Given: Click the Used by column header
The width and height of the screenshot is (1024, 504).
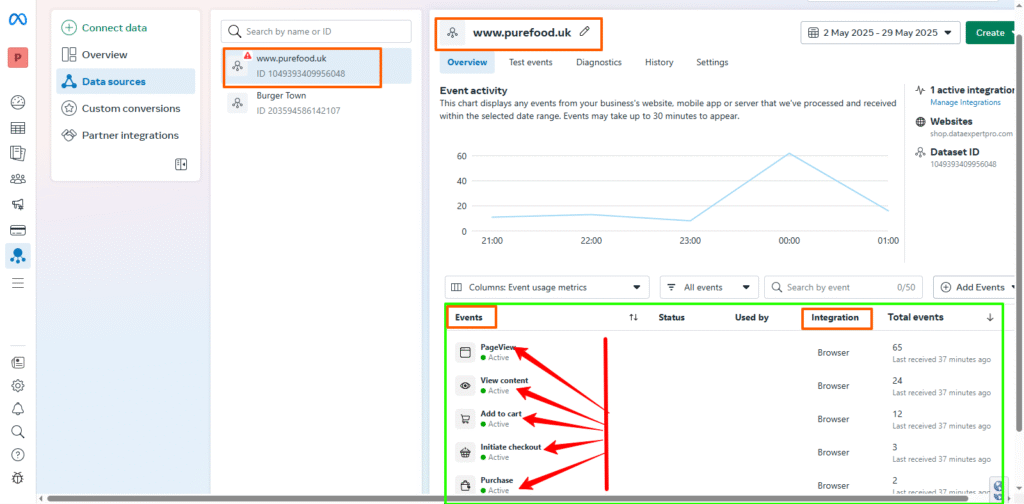Looking at the screenshot, I should [752, 317].
